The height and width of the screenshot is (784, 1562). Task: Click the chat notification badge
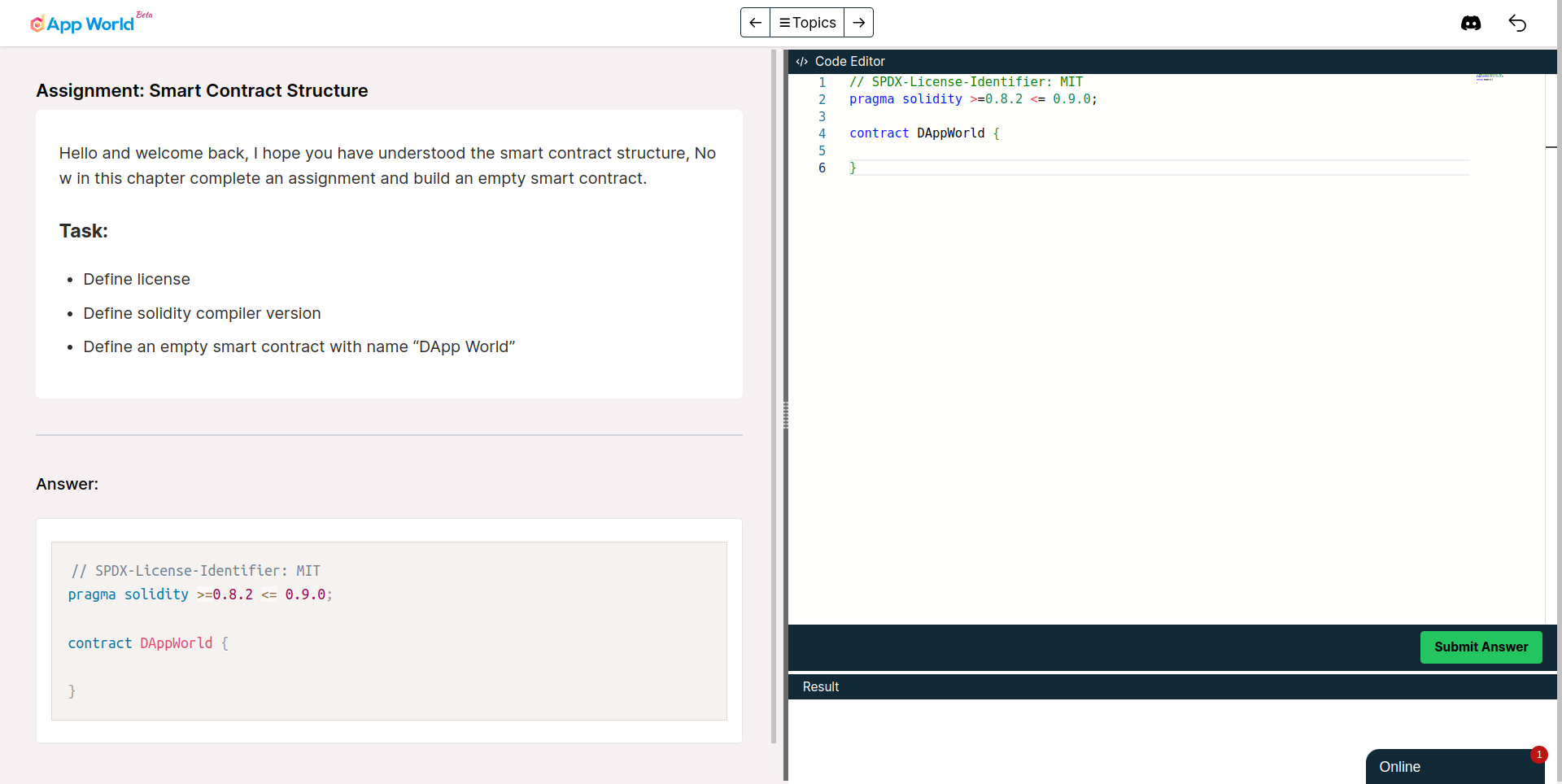[x=1538, y=755]
